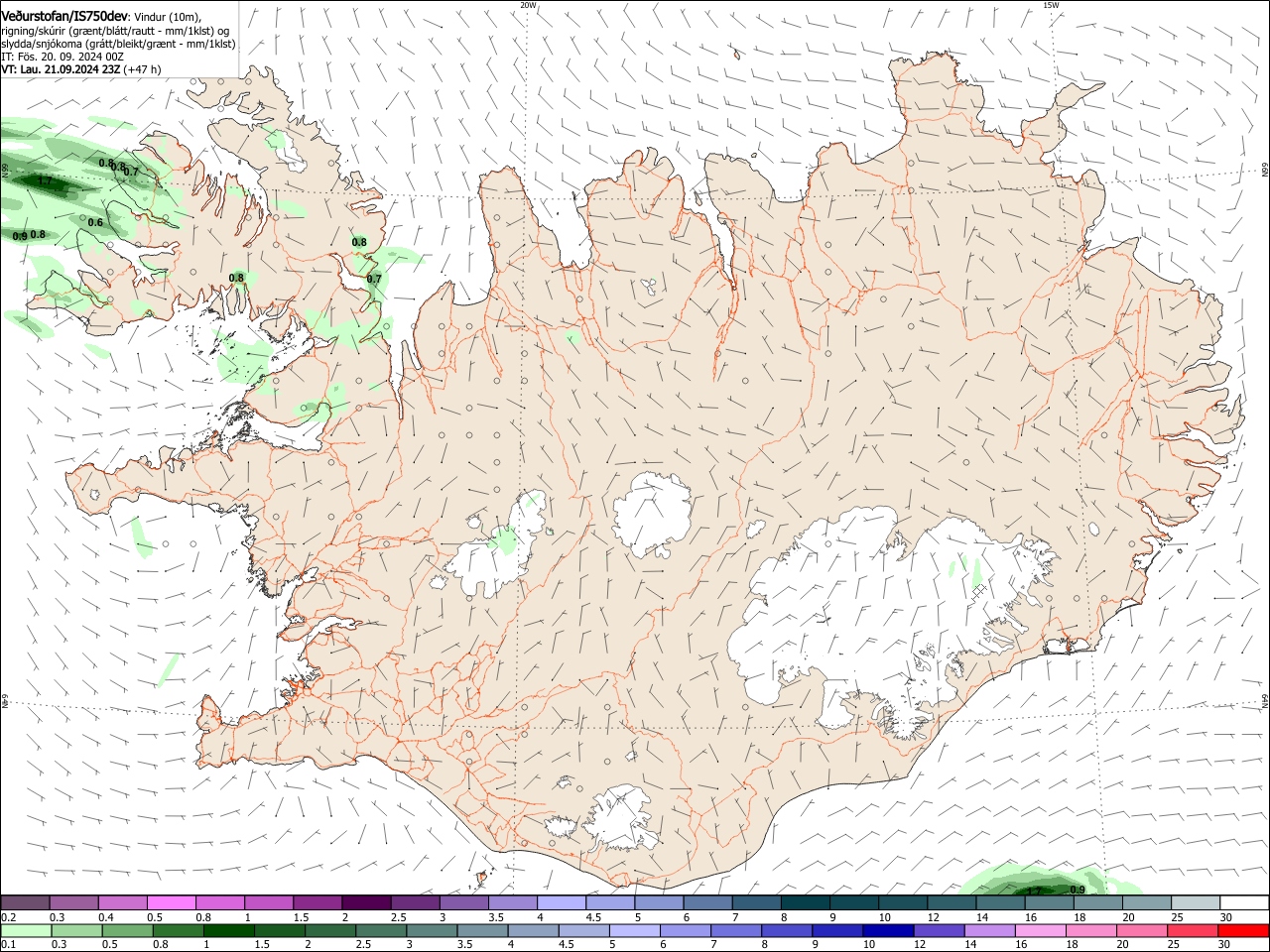Select gray-green lower-scale swatch from 3 to 3.5
Viewport: 1270px width, 952px height.
coord(432,930)
